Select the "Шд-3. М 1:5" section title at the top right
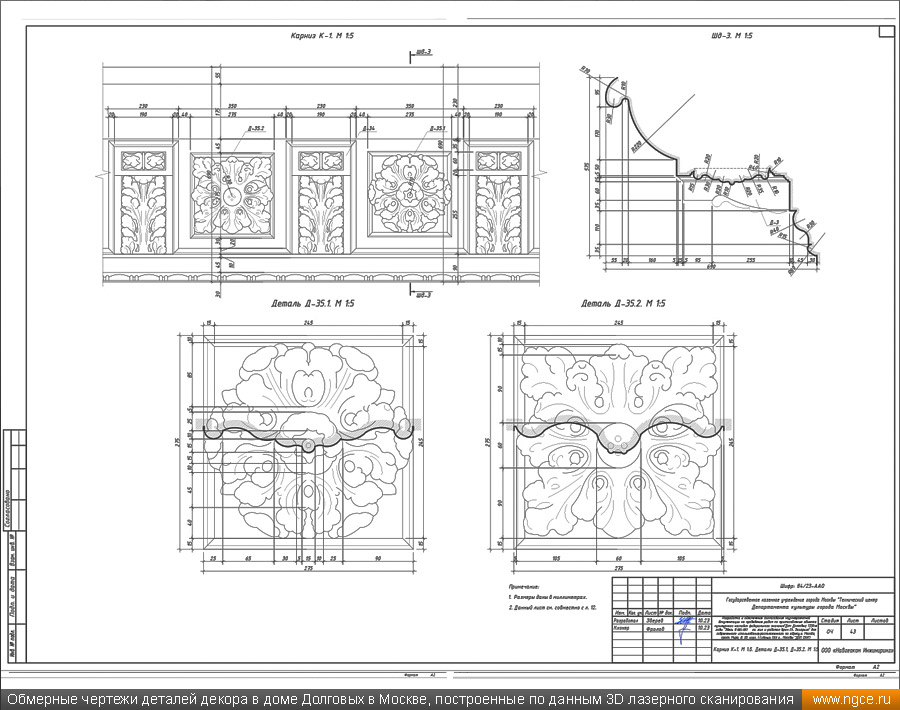900x710 pixels. coord(731,36)
